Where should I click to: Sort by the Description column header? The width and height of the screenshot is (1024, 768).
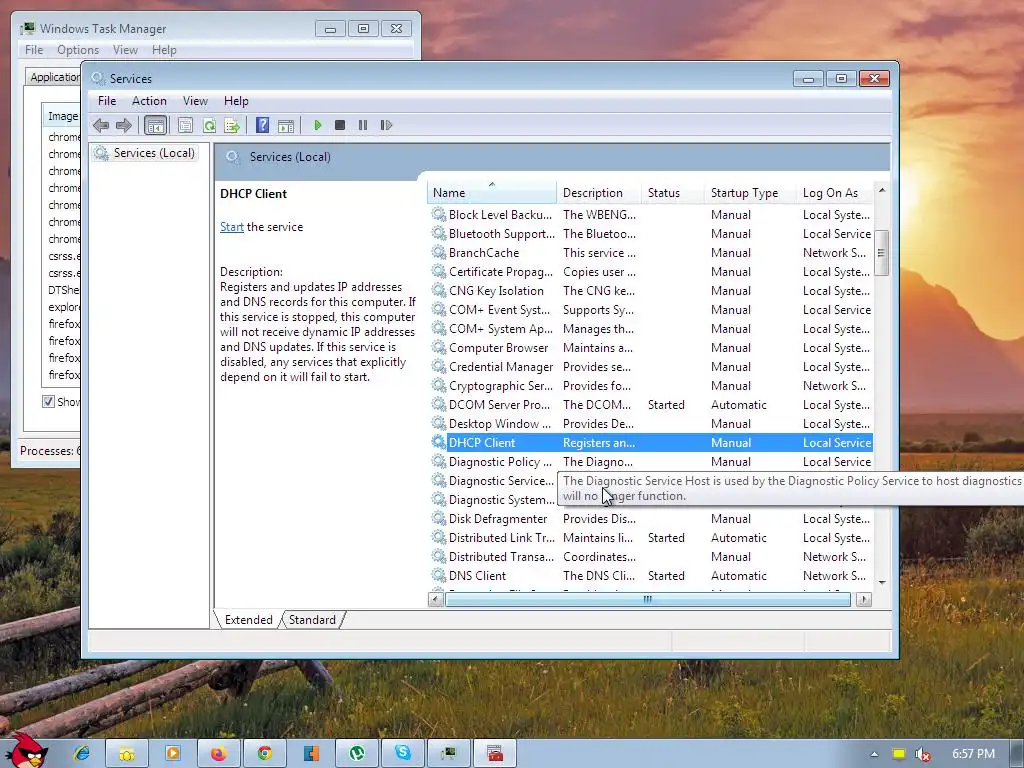point(599,193)
